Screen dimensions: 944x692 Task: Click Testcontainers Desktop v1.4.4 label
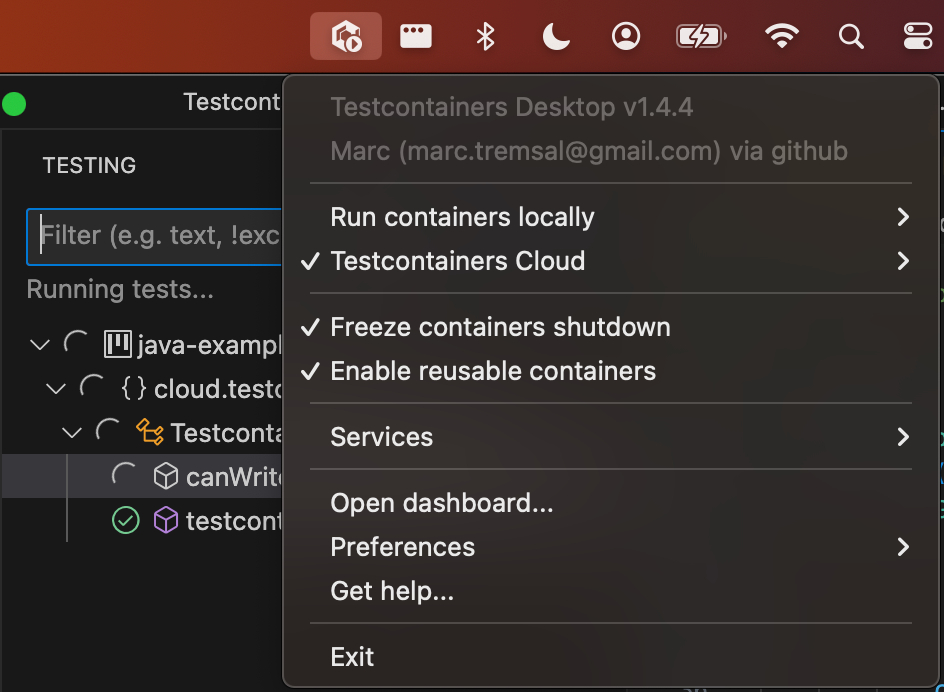(512, 107)
